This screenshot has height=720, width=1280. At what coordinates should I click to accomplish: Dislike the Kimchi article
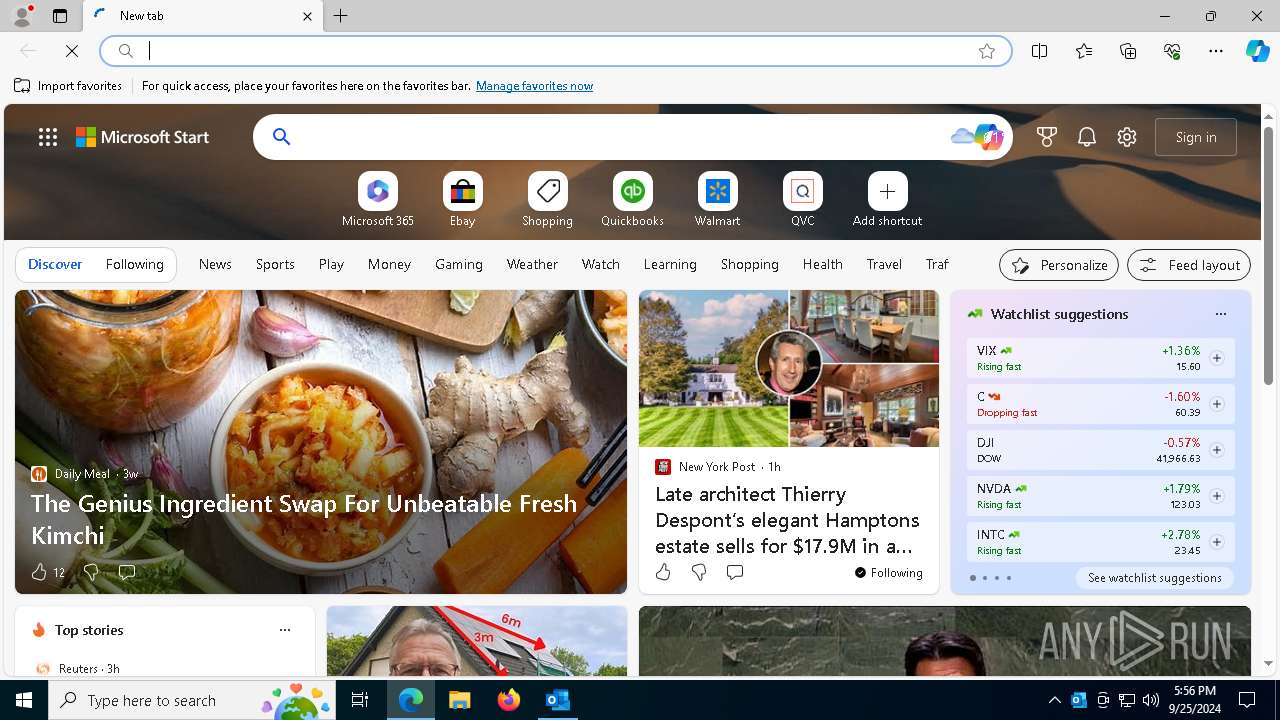(91, 572)
